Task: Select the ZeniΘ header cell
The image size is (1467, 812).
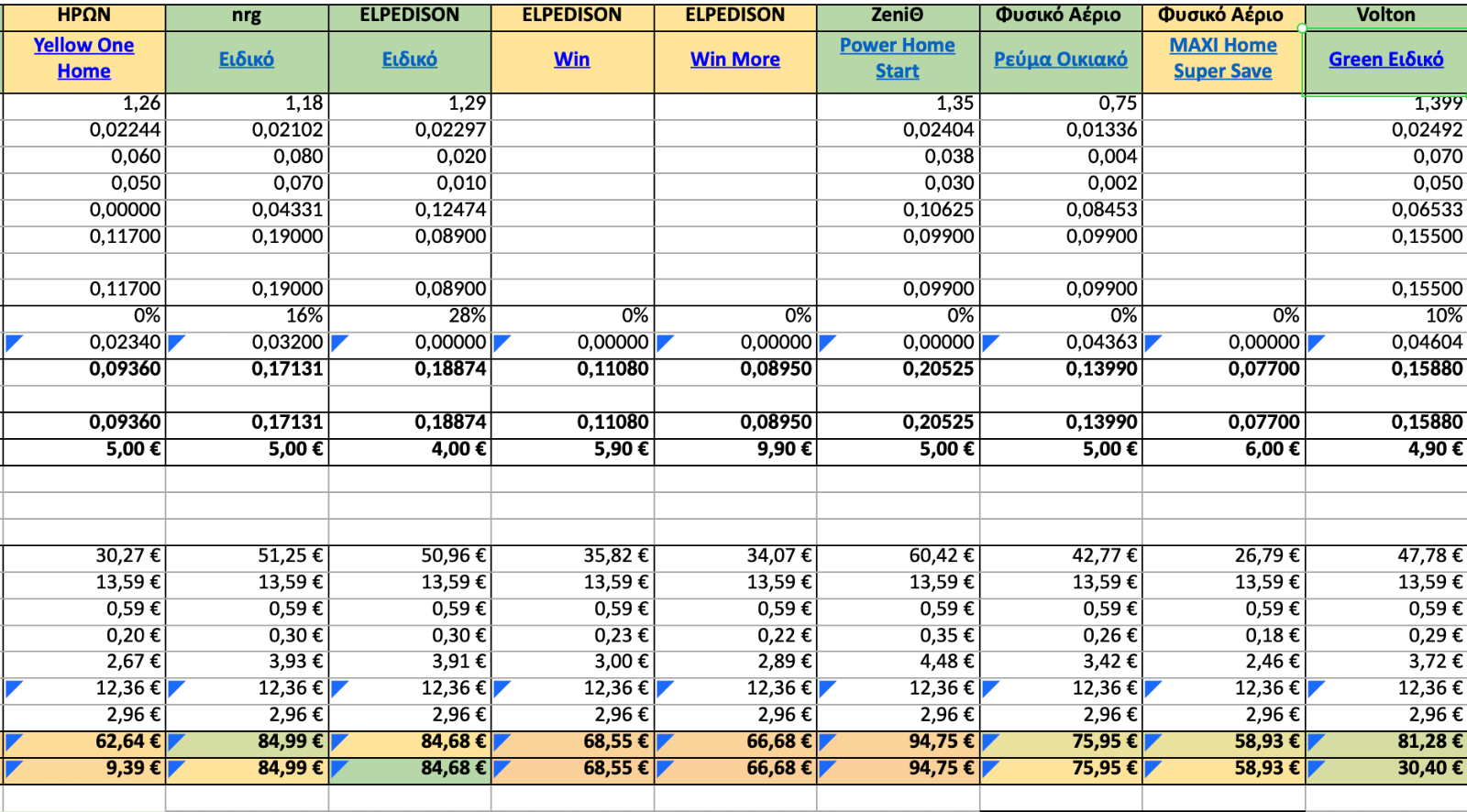Action: (898, 16)
